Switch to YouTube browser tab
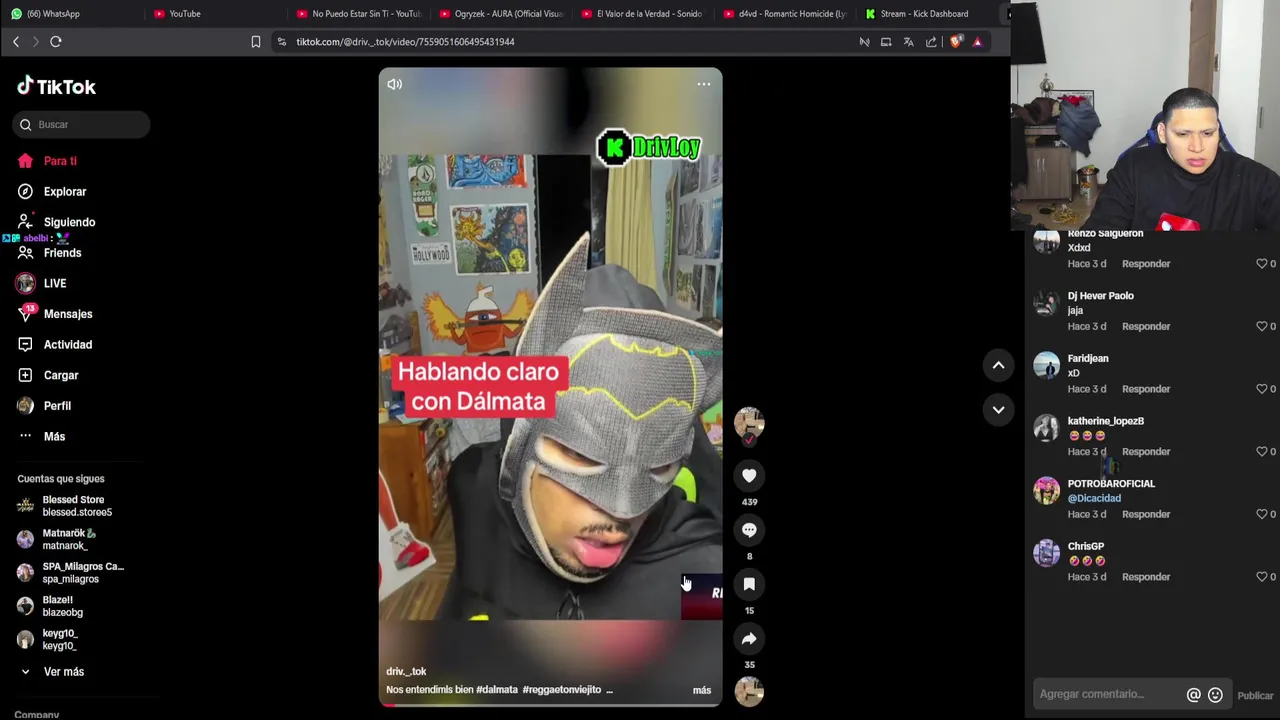Viewport: 1280px width, 720px height. pyautogui.click(x=185, y=14)
